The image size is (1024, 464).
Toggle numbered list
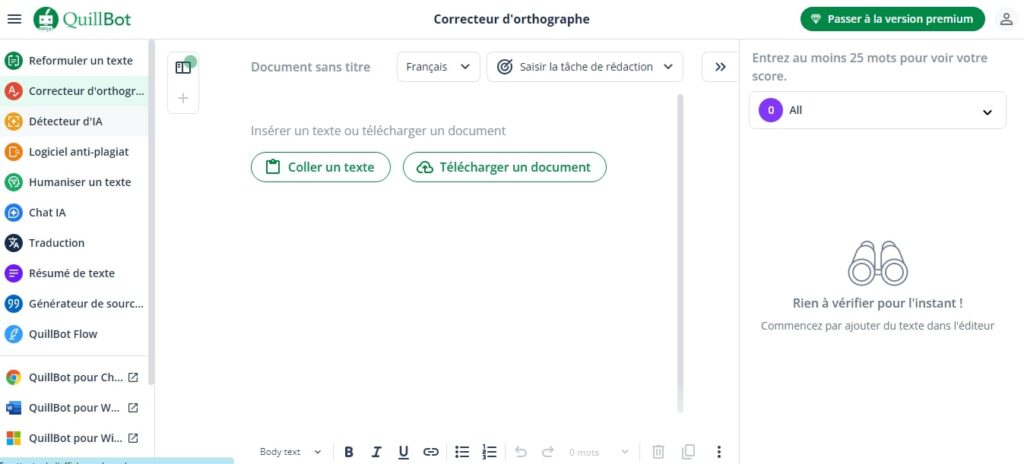tap(489, 452)
